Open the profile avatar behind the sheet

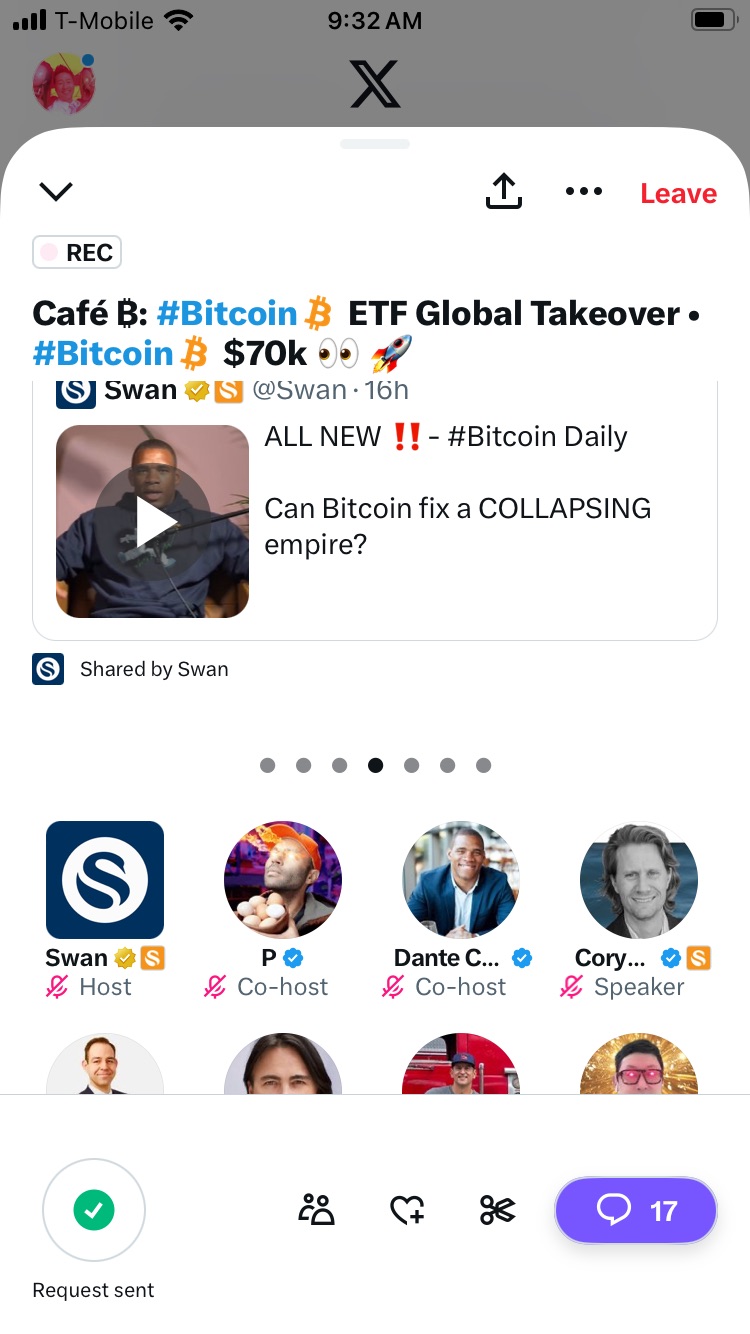pos(65,83)
